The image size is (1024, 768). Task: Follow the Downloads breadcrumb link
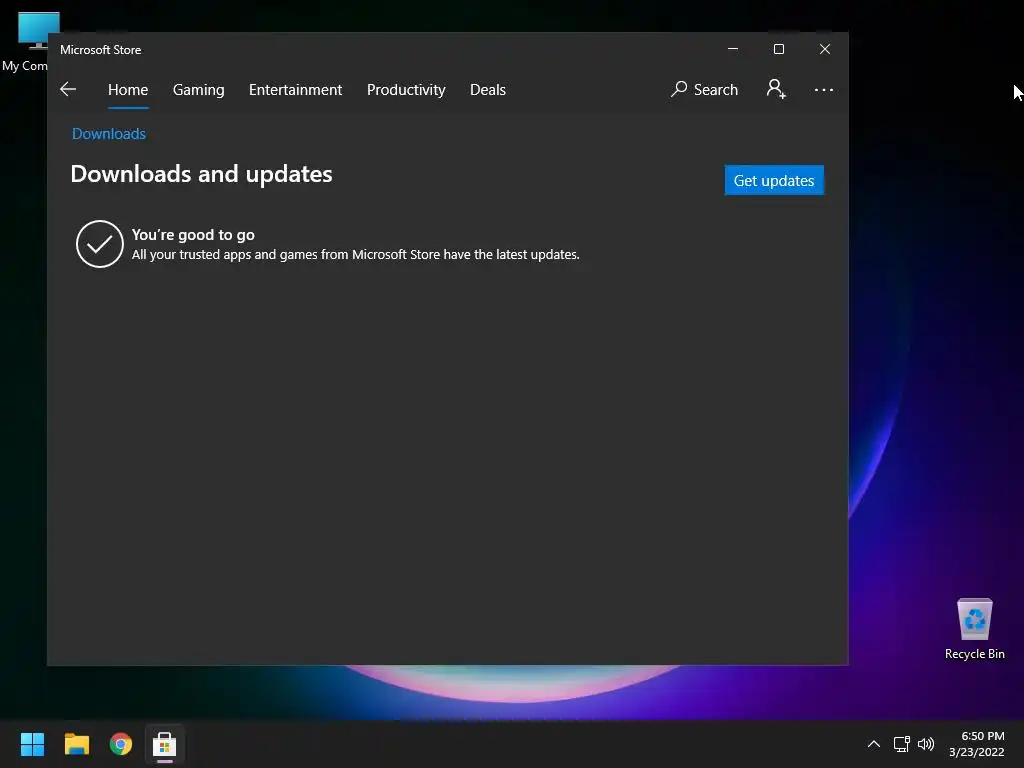point(109,134)
